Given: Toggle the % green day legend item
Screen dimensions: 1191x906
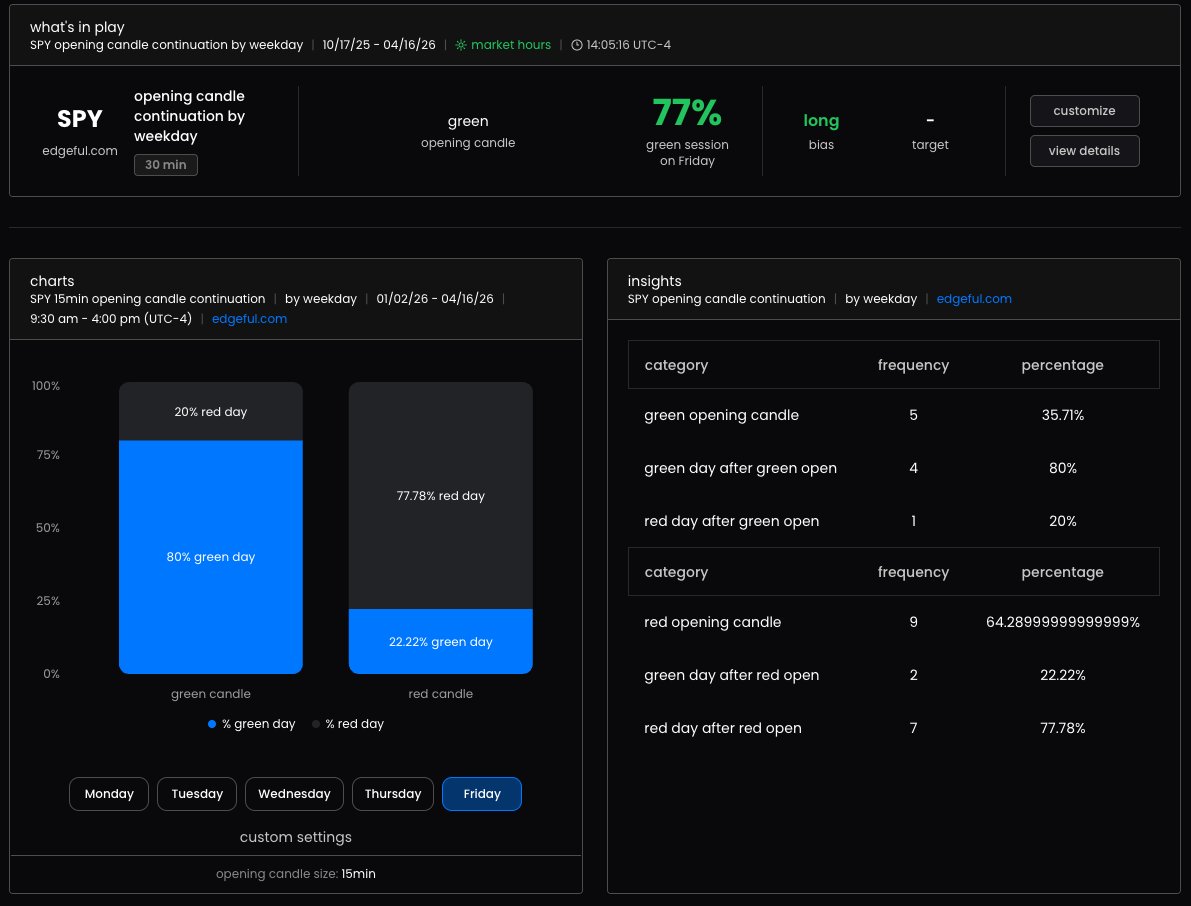Looking at the screenshot, I should pyautogui.click(x=251, y=724).
